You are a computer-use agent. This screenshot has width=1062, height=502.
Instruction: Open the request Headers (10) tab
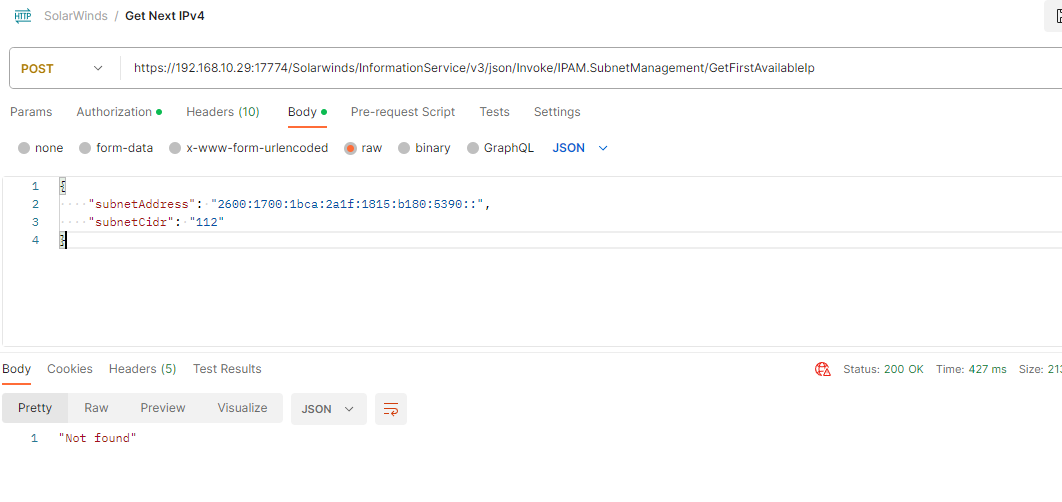pos(223,112)
